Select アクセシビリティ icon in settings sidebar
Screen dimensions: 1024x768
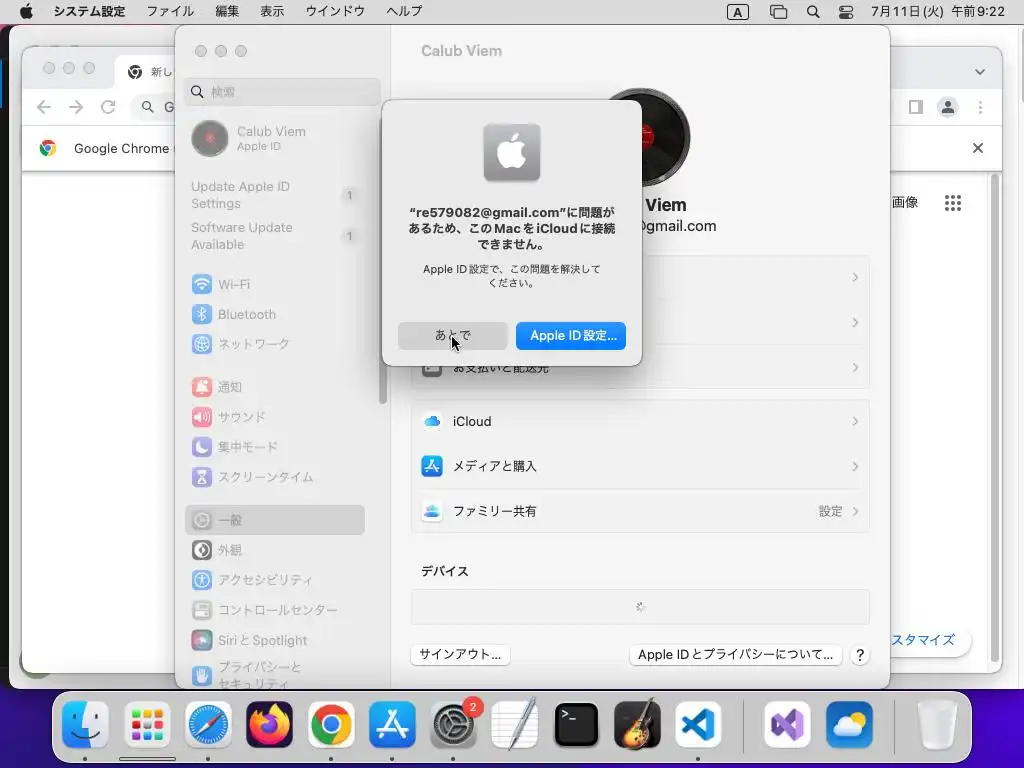(202, 579)
